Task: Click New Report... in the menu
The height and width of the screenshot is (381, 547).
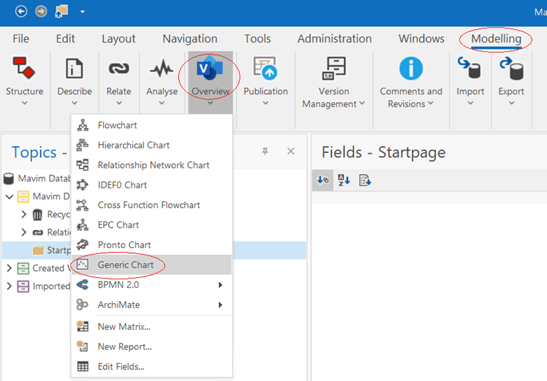Action: click(151, 346)
